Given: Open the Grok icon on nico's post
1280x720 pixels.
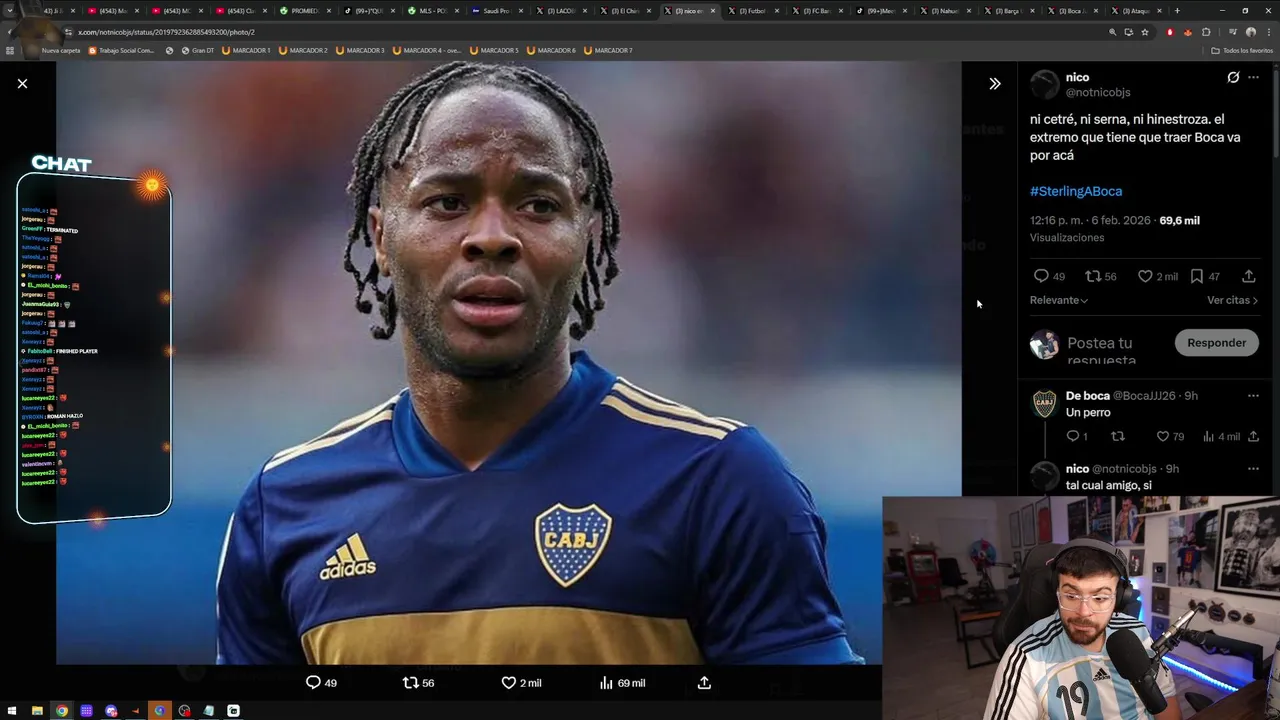Looking at the screenshot, I should [1233, 77].
